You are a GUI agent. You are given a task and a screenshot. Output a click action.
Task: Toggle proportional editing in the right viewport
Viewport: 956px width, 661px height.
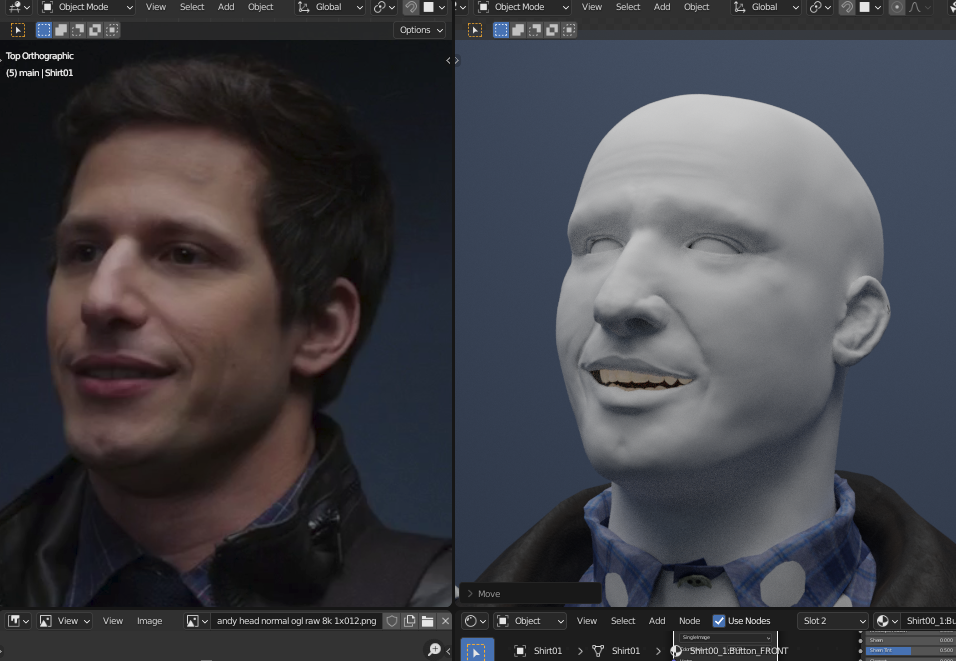point(896,7)
